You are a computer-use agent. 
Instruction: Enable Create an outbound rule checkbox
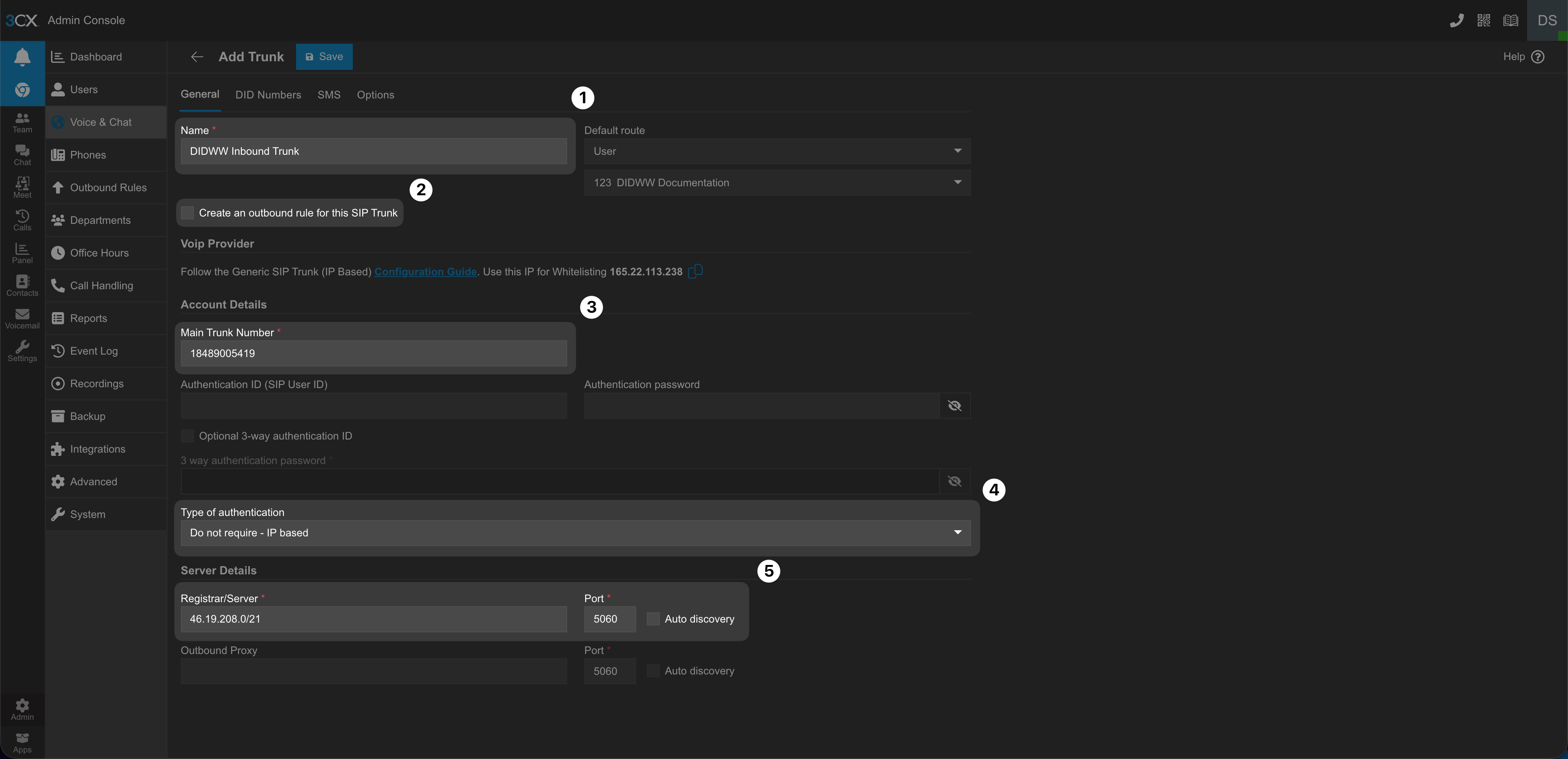click(187, 212)
